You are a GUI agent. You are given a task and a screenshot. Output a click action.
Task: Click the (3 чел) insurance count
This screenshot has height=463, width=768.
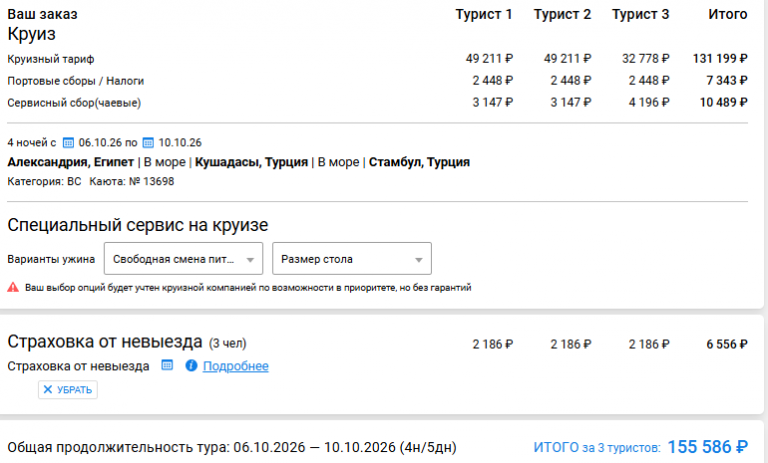228,343
